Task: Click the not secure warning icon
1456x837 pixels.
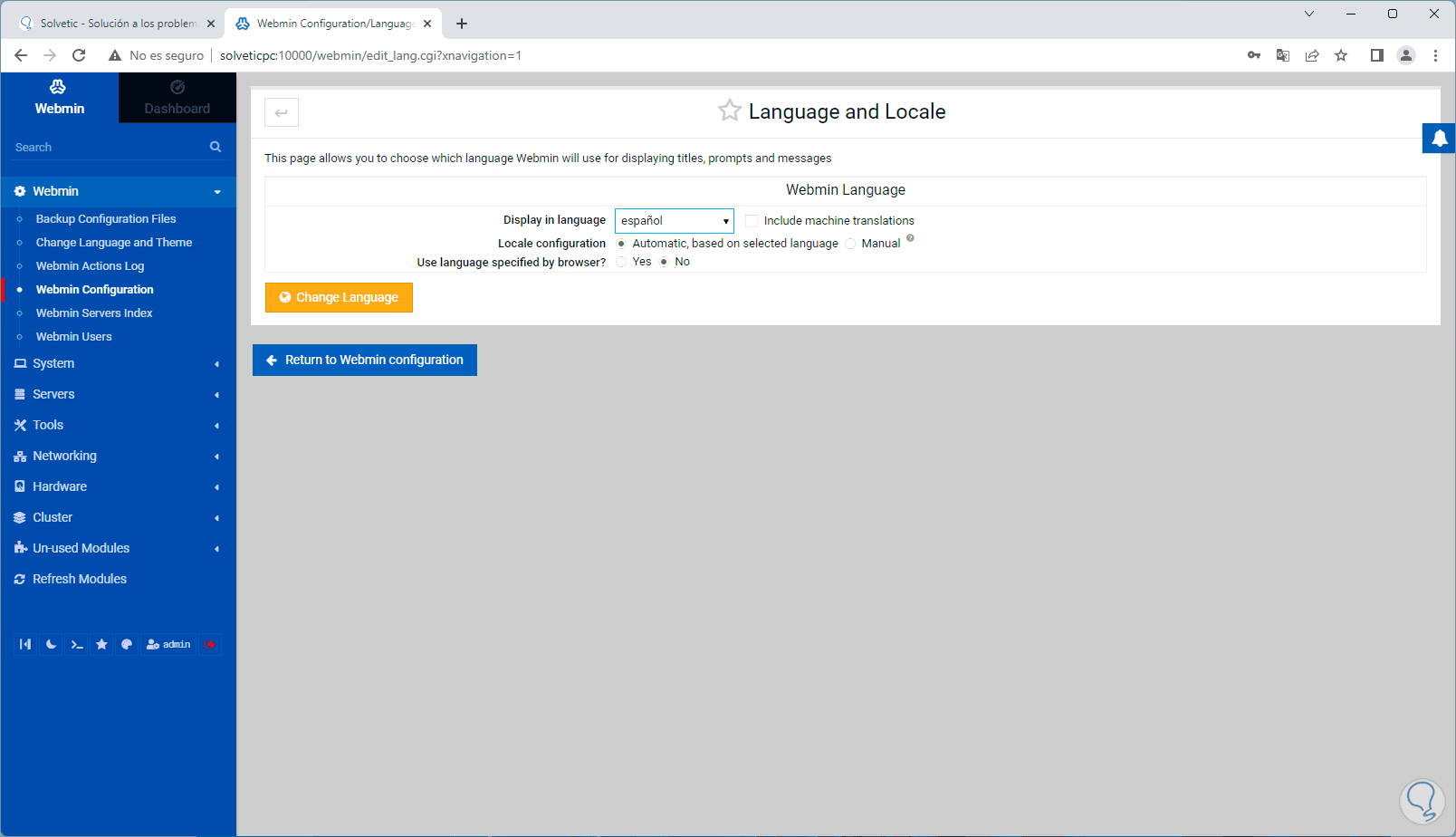Action: tap(115, 55)
